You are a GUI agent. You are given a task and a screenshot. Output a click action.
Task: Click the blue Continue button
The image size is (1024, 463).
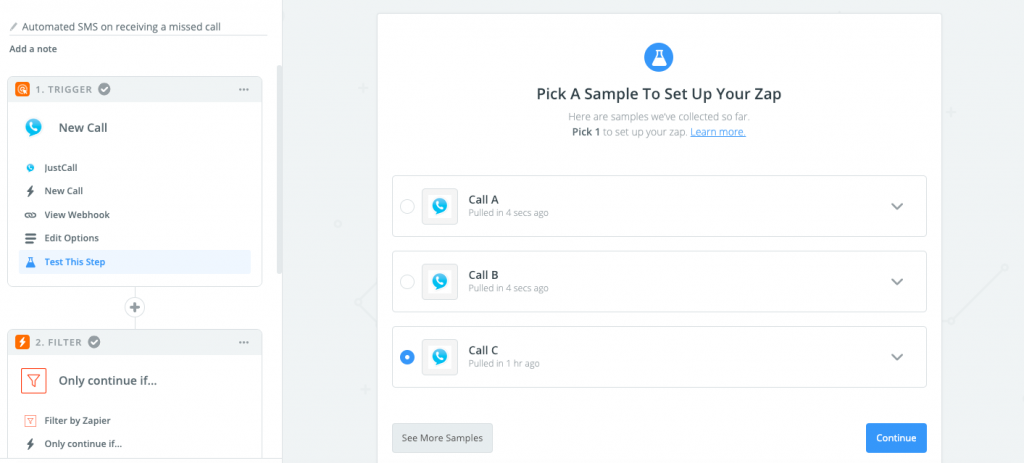[896, 438]
